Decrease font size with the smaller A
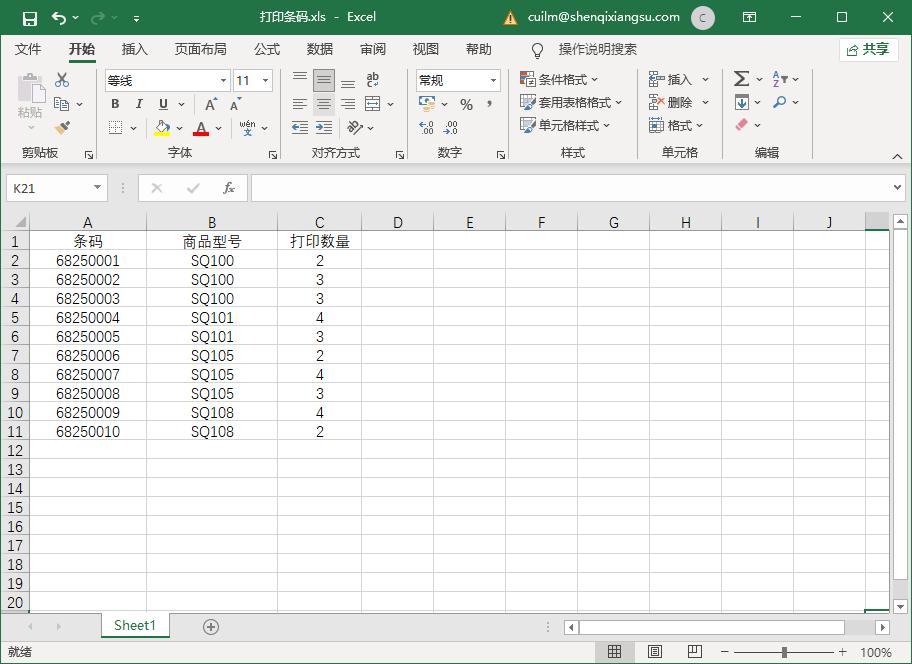 point(236,104)
